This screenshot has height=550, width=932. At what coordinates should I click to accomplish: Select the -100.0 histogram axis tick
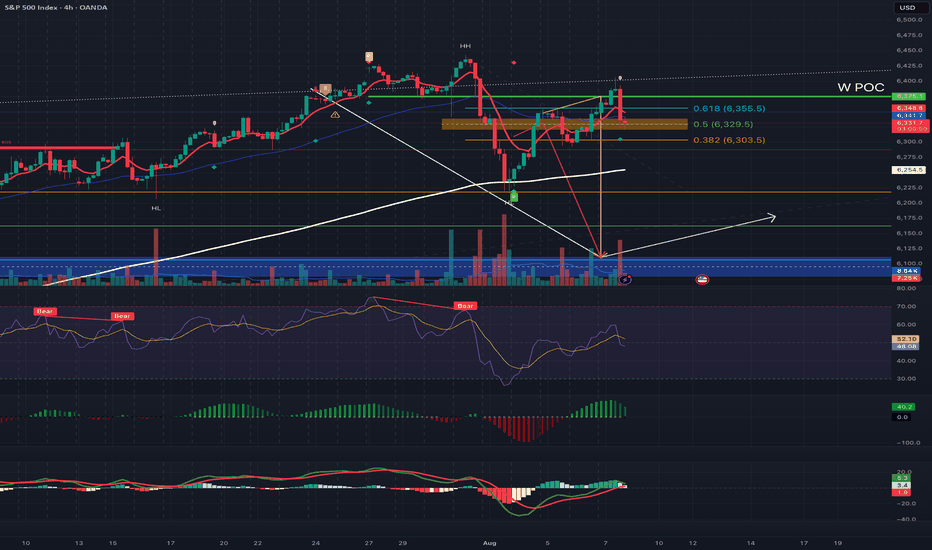908,443
